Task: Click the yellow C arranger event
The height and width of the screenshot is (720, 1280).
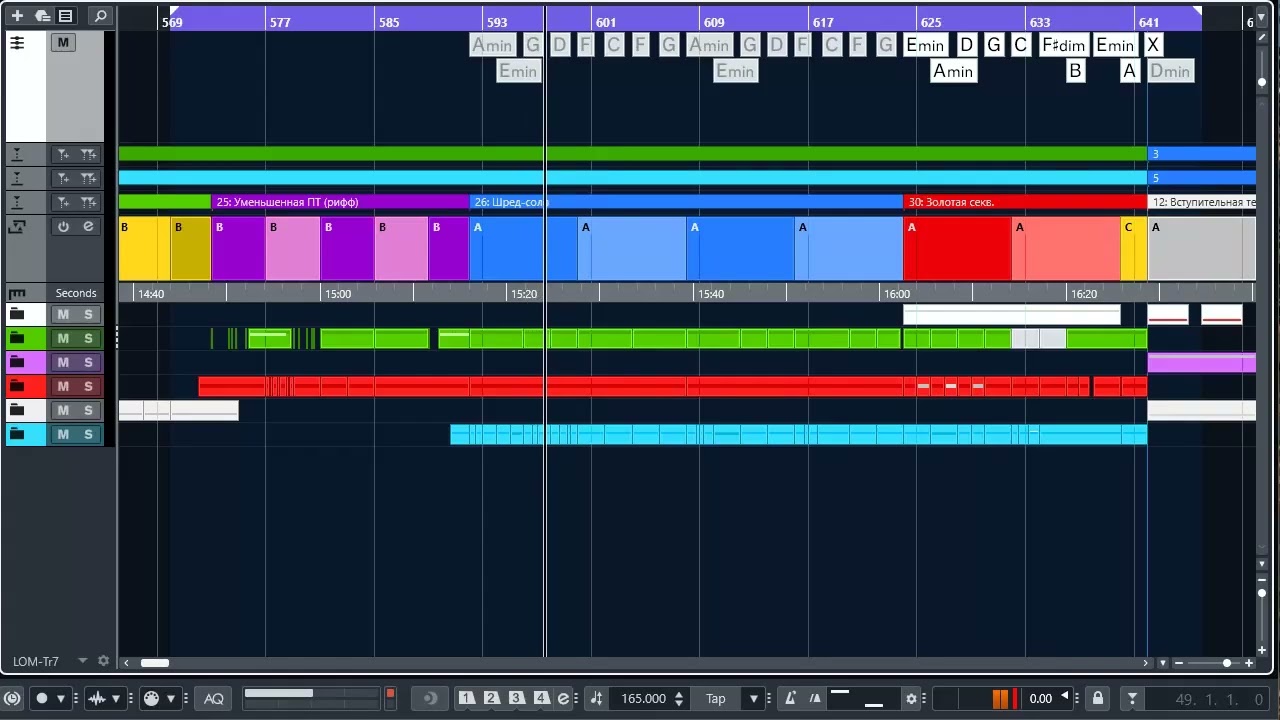Action: point(1133,248)
